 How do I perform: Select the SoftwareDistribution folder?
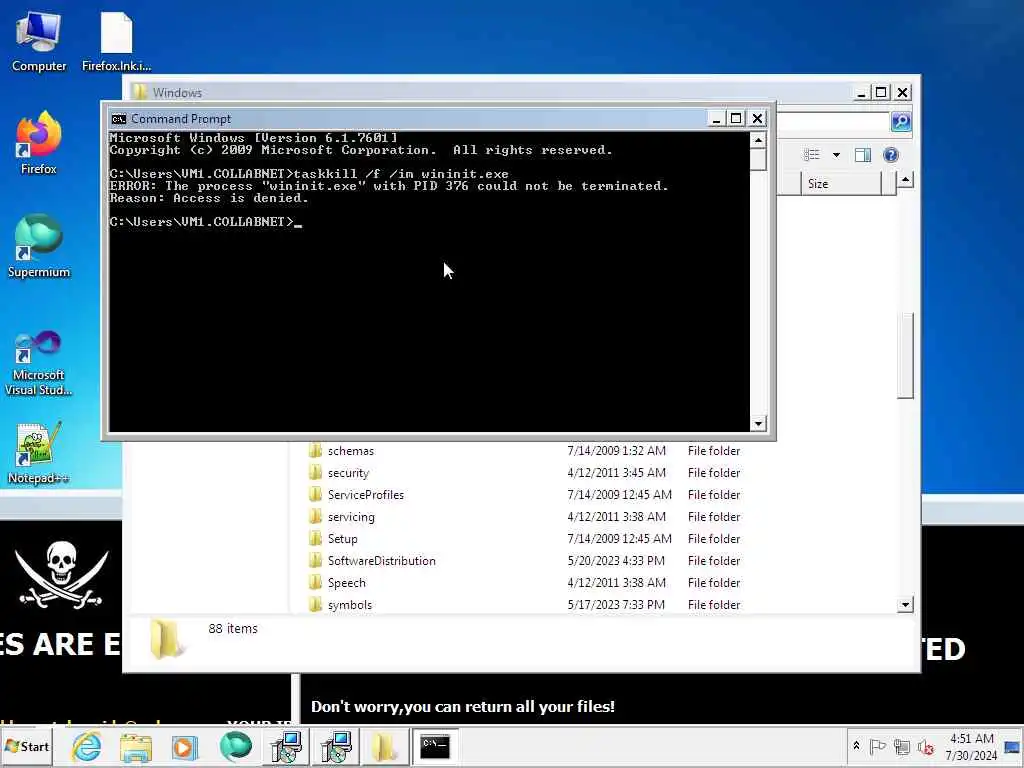pos(381,561)
